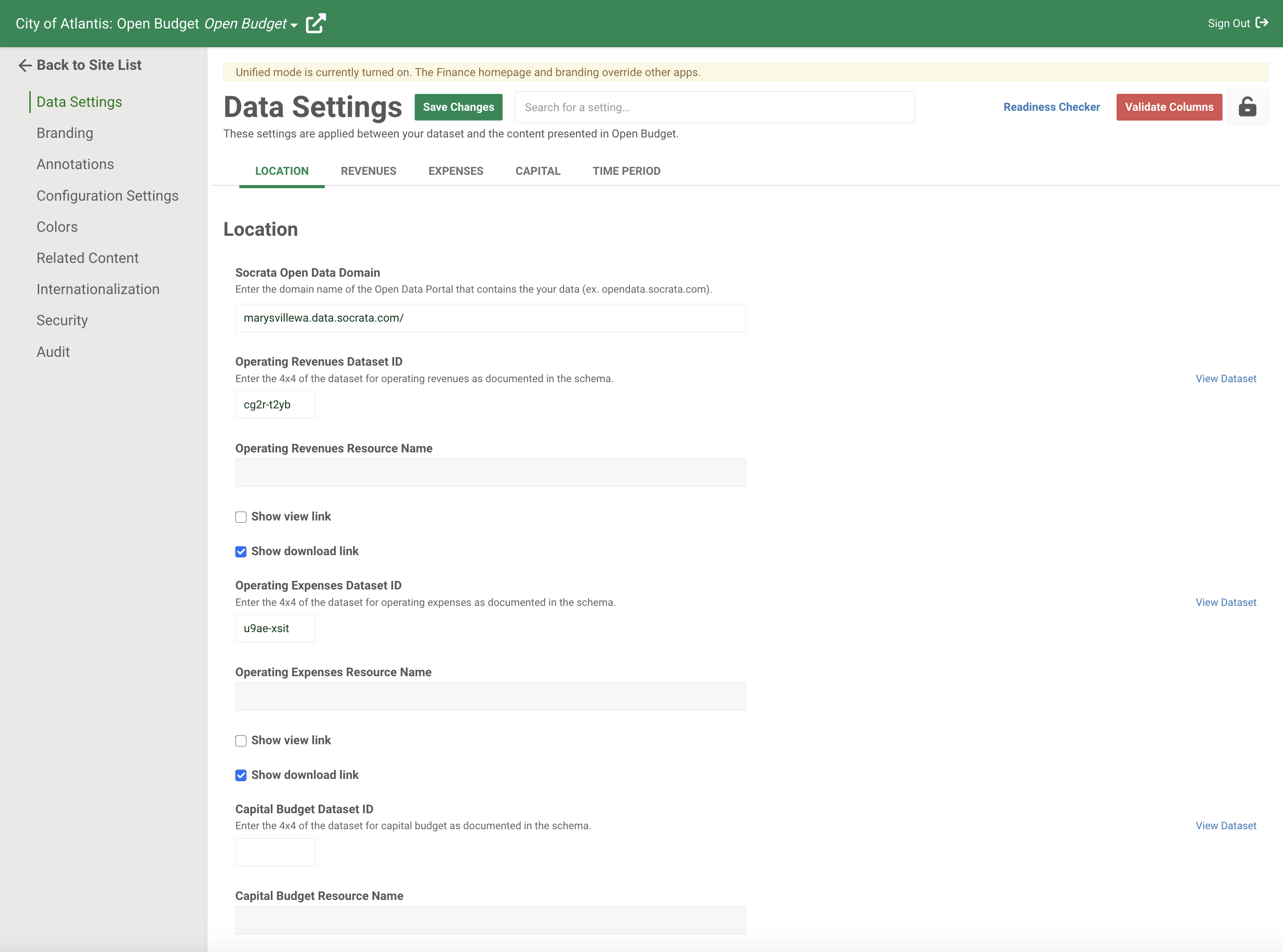This screenshot has height=952, width=1283.
Task: Switch to the Location tab
Action: coord(282,171)
